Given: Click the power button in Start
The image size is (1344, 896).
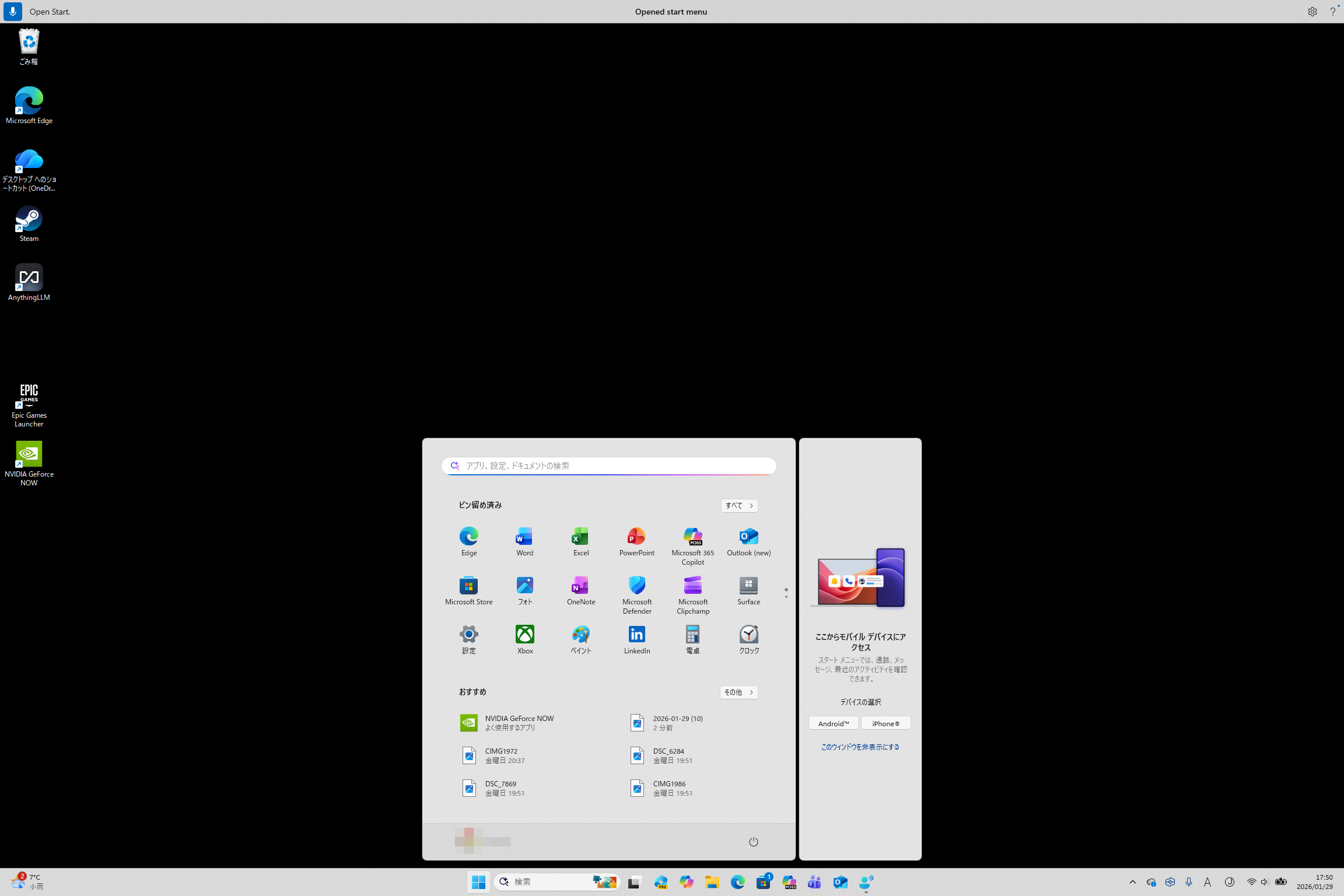Looking at the screenshot, I should click(753, 841).
